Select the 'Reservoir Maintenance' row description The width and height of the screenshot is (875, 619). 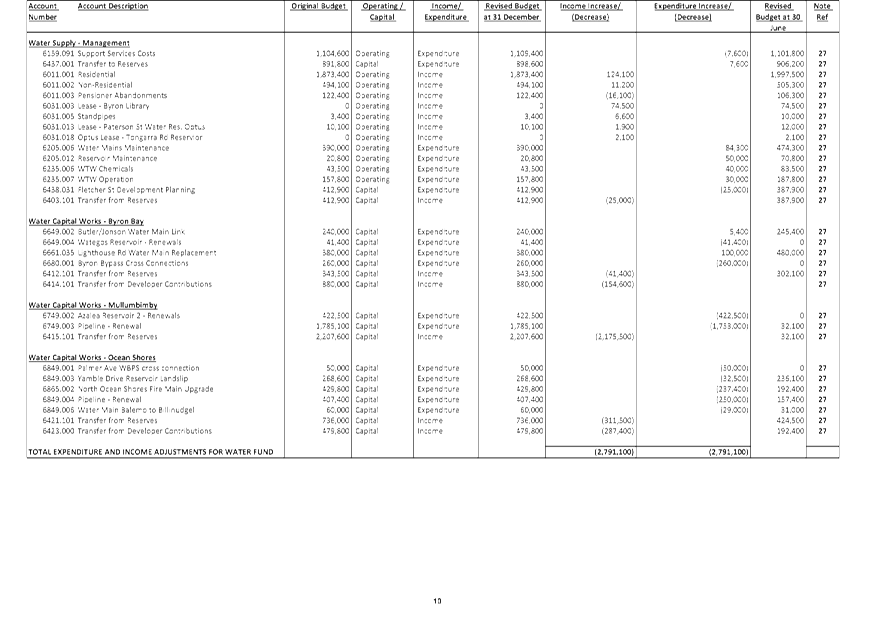tap(117, 159)
